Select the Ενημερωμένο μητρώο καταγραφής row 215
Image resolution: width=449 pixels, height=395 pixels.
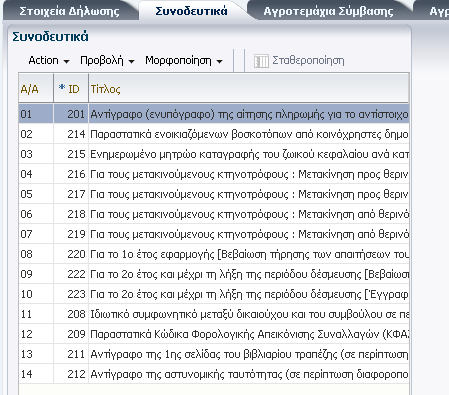[x=214, y=154]
